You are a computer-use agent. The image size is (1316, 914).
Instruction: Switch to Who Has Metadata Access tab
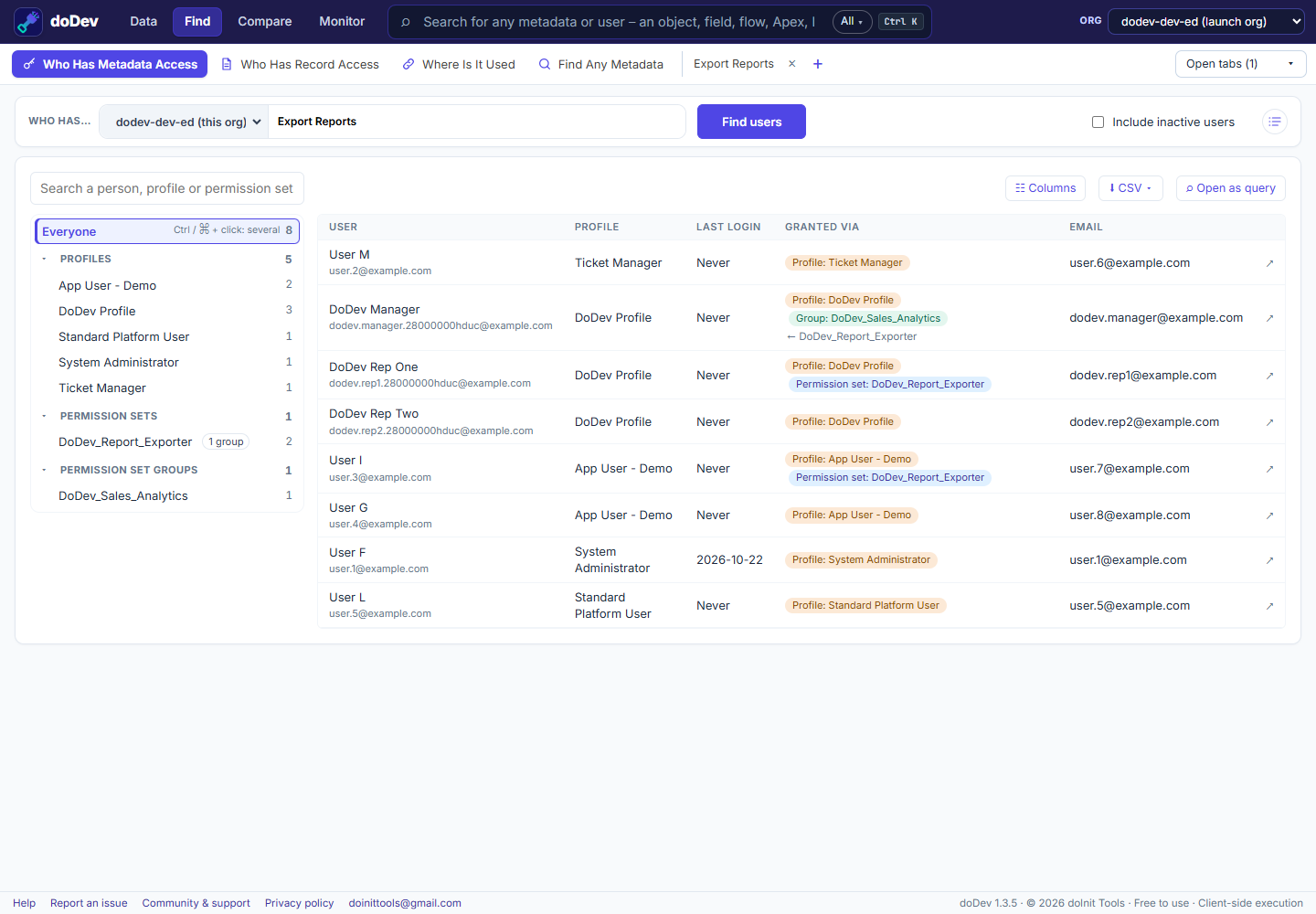coord(110,64)
